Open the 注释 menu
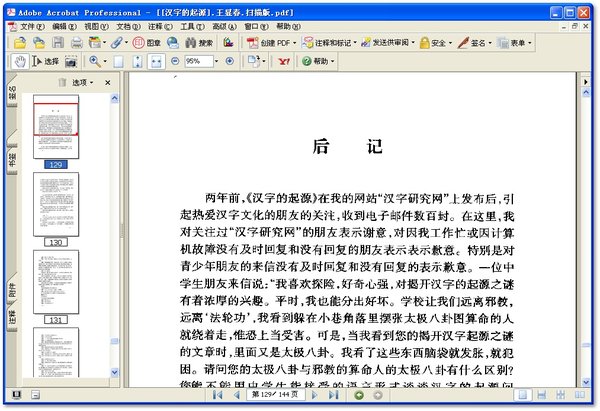Image resolution: width=600 pixels, height=411 pixels. (160, 26)
